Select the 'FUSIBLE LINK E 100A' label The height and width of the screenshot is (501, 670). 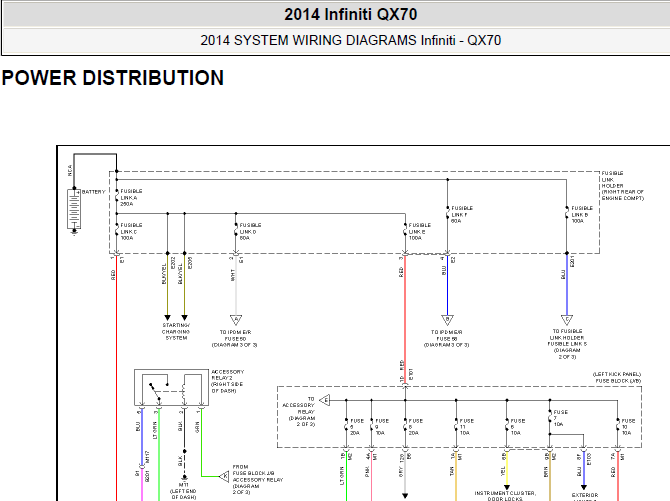[x=420, y=231]
